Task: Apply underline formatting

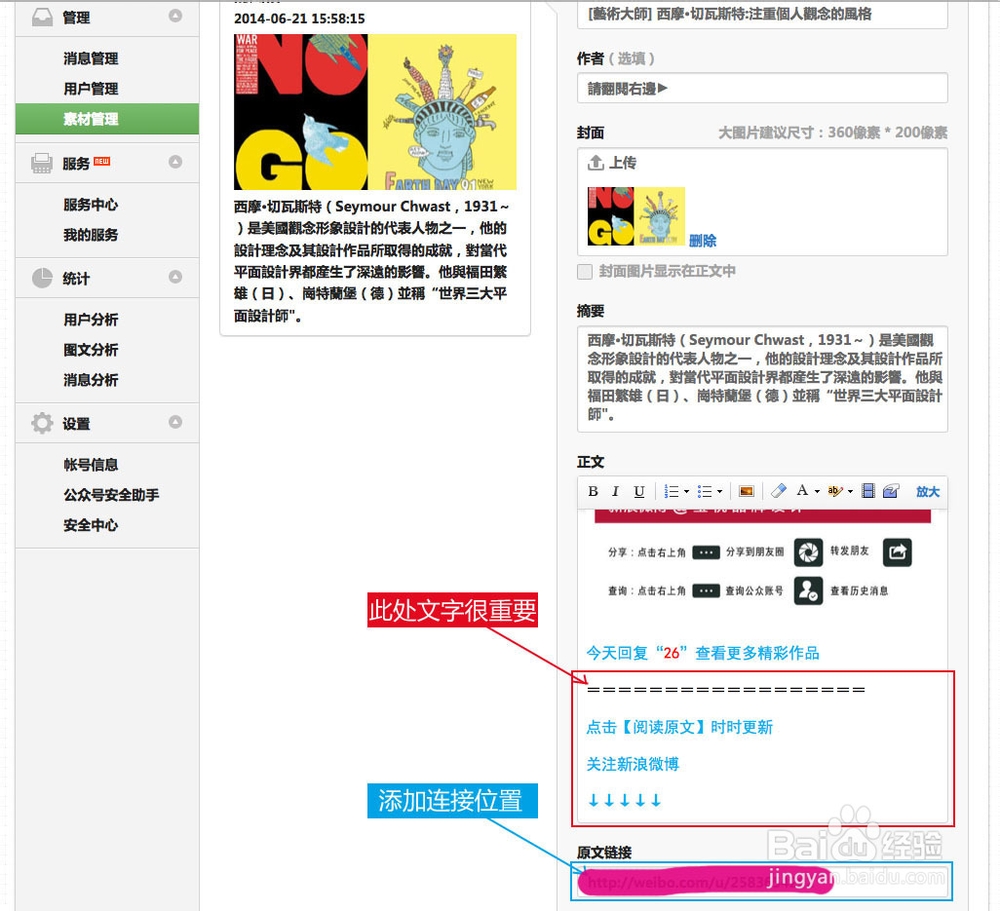Action: click(639, 491)
